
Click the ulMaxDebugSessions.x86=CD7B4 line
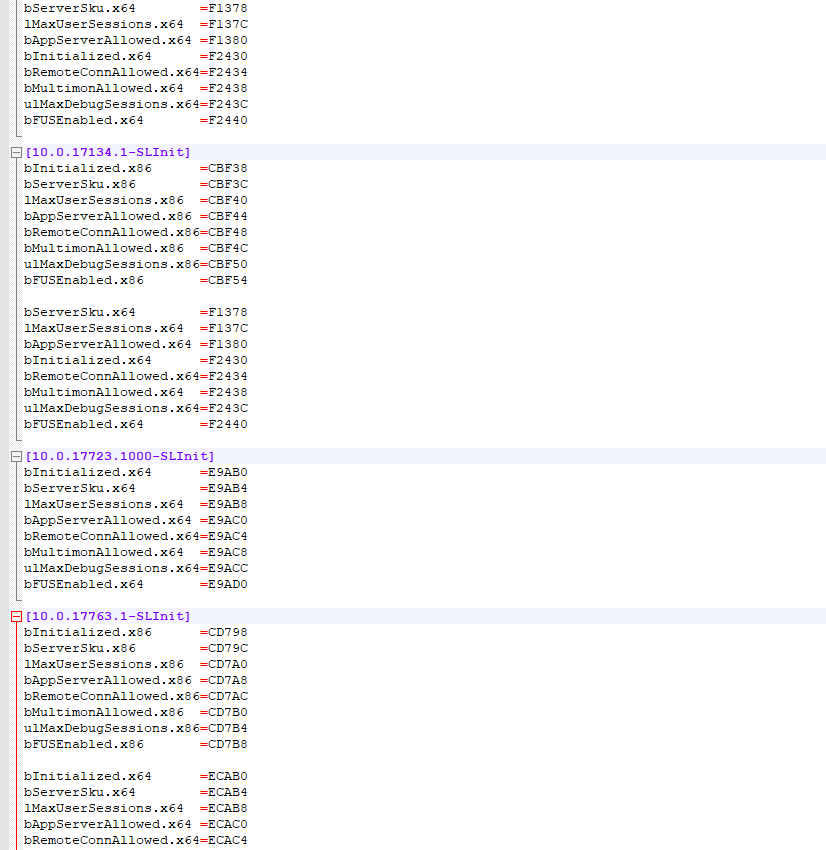coord(135,729)
